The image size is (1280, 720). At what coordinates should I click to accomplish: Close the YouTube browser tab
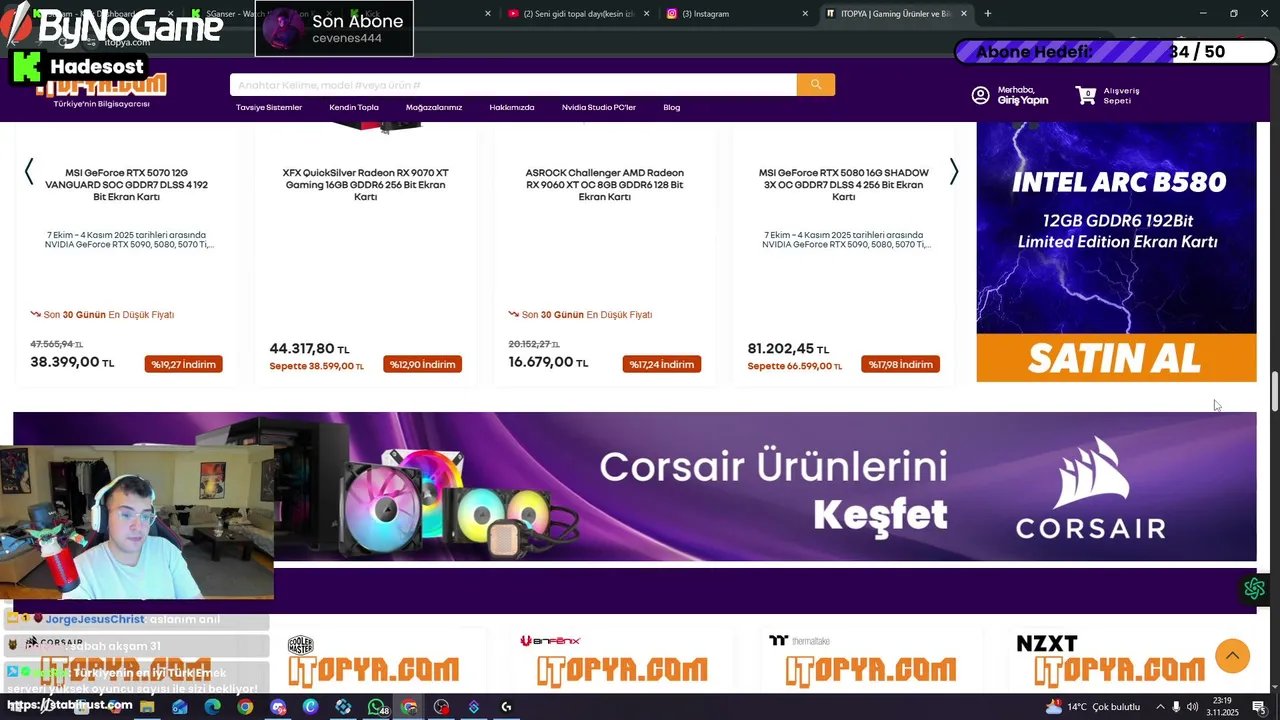pyautogui.click(x=646, y=14)
